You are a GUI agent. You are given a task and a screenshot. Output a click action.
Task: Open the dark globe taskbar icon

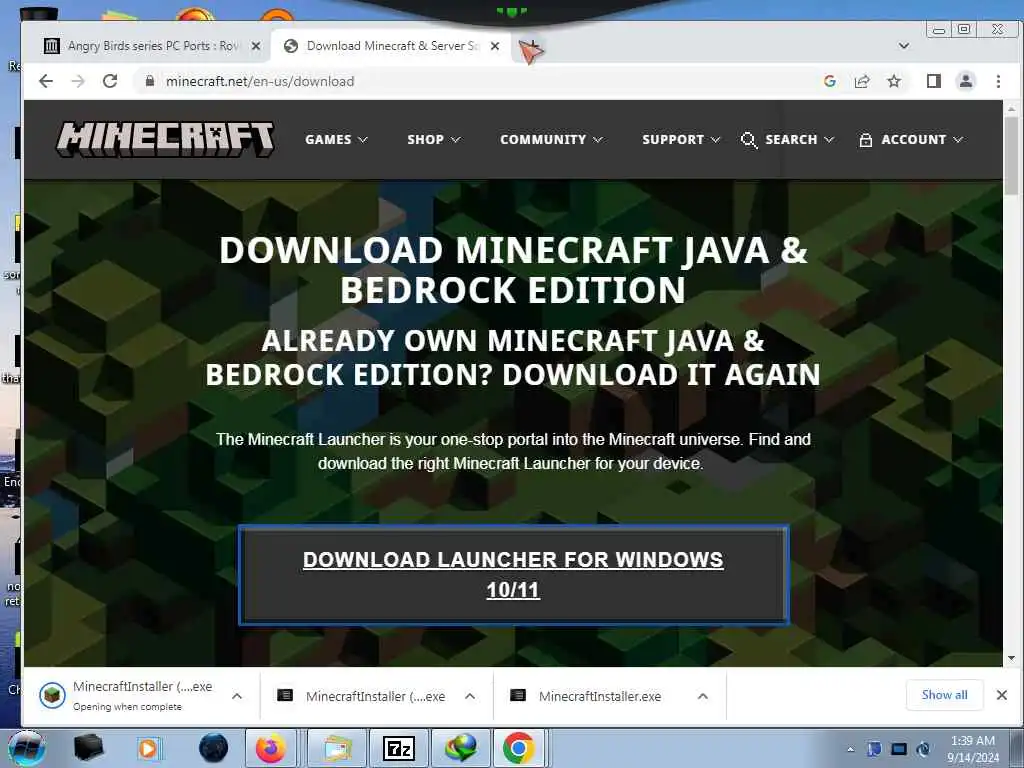coord(214,748)
